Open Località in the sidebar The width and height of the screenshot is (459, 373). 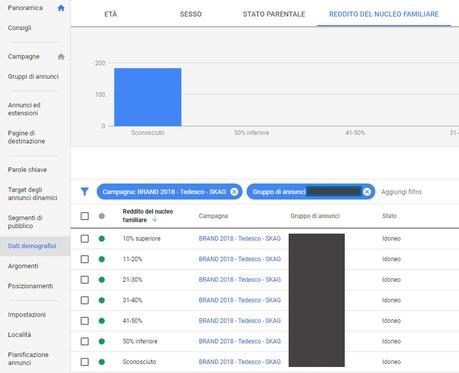coord(19,335)
